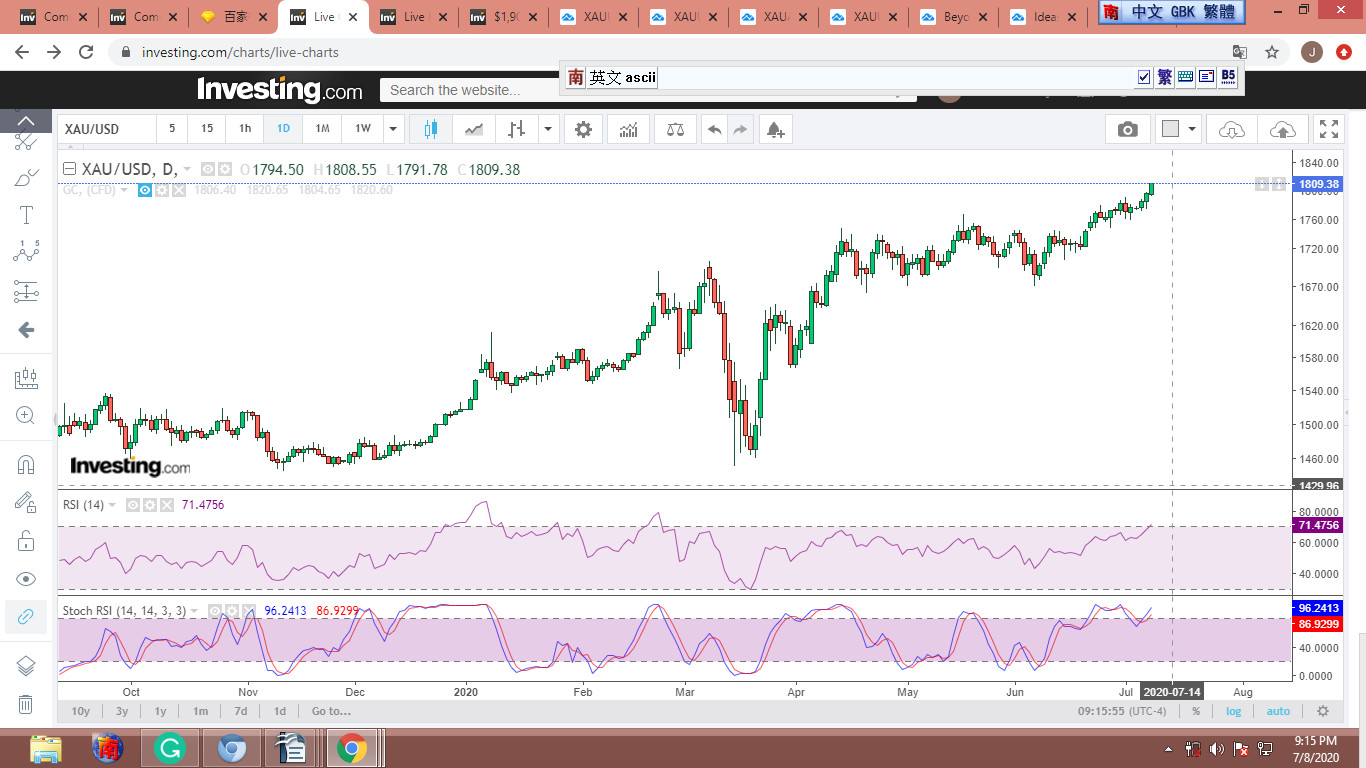The image size is (1366, 768).
Task: Hide all drawings using sidebar eye icon
Action: (x=26, y=579)
